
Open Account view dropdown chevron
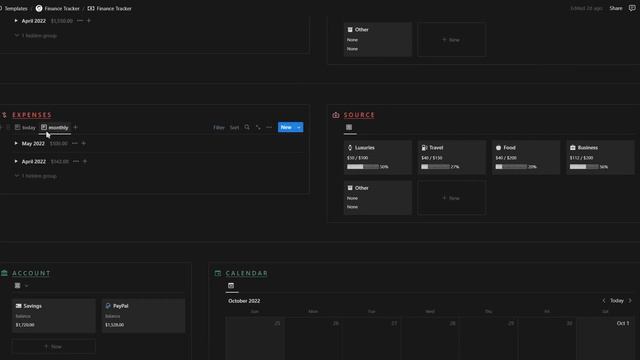[x=27, y=286]
